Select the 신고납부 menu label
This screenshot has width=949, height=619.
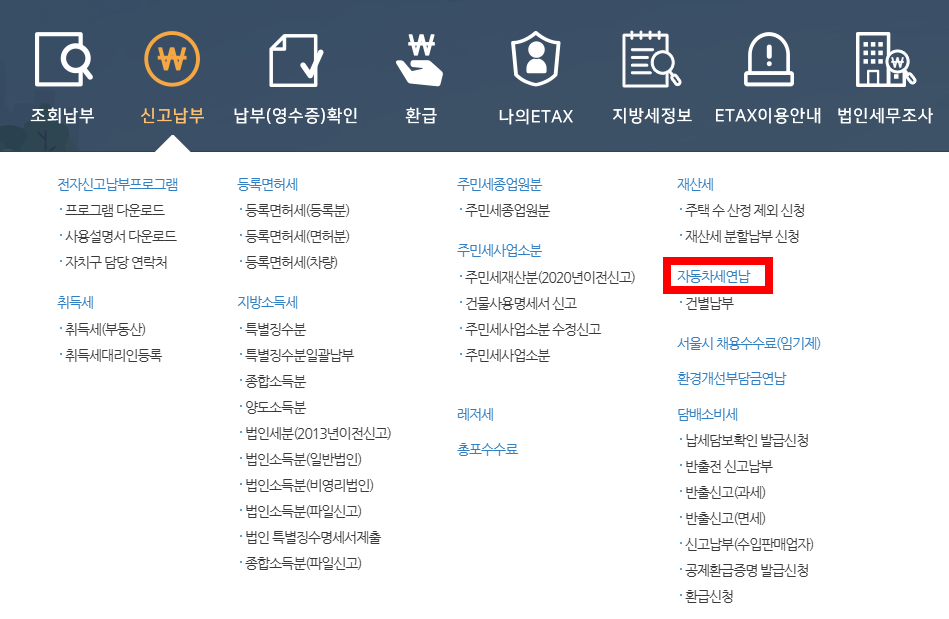(x=172, y=115)
